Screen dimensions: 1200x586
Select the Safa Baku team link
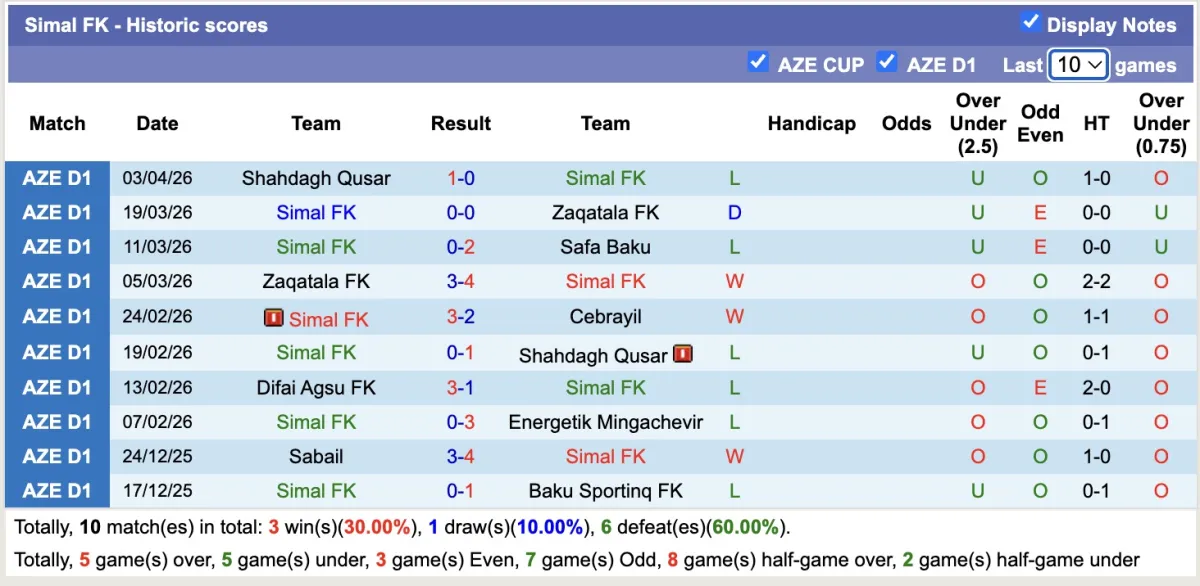click(605, 247)
